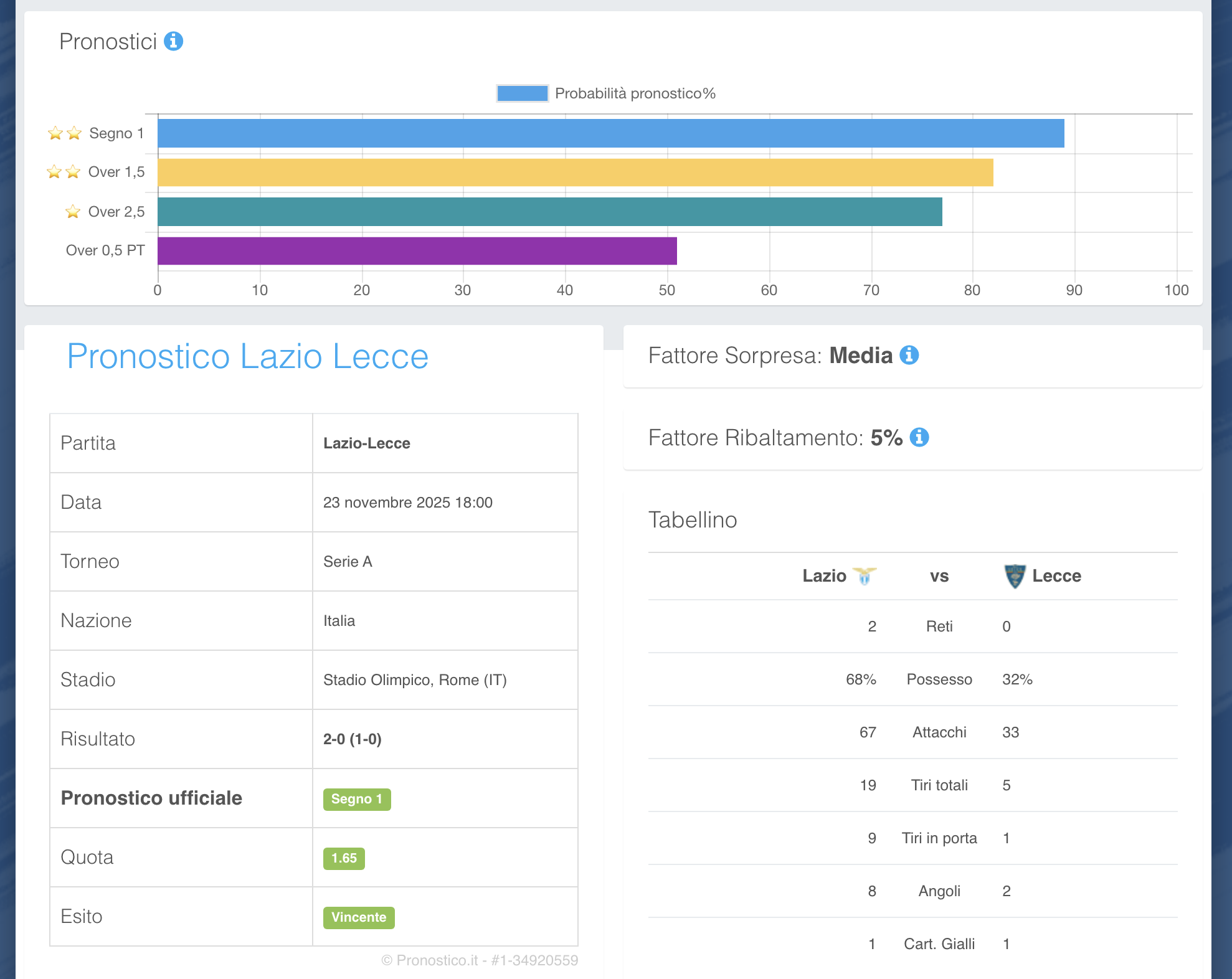1232x979 pixels.
Task: Click the purple Over 0,5 PT bar
Action: 417,251
